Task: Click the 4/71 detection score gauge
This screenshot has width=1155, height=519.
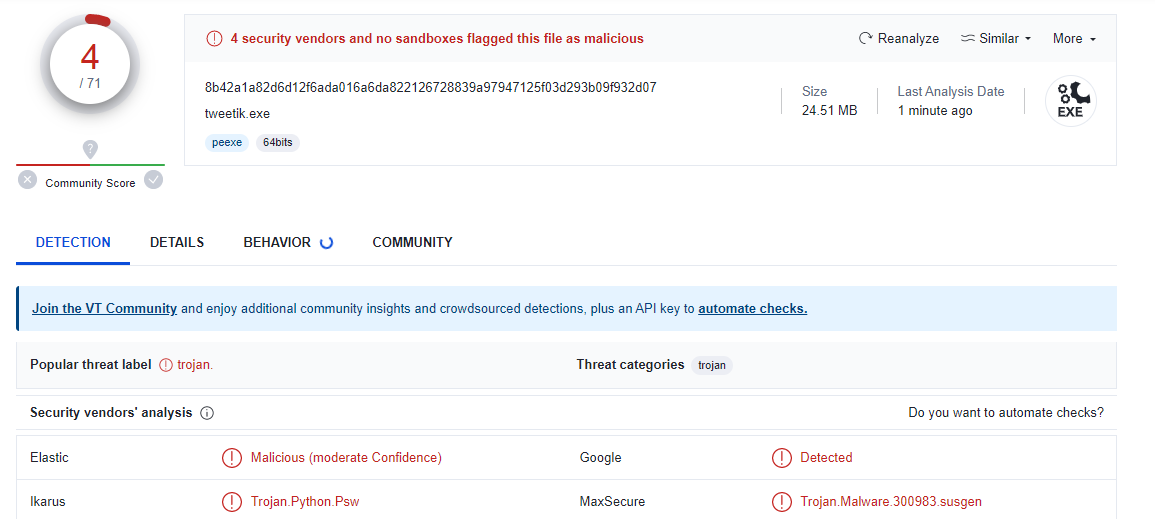Action: coord(90,66)
